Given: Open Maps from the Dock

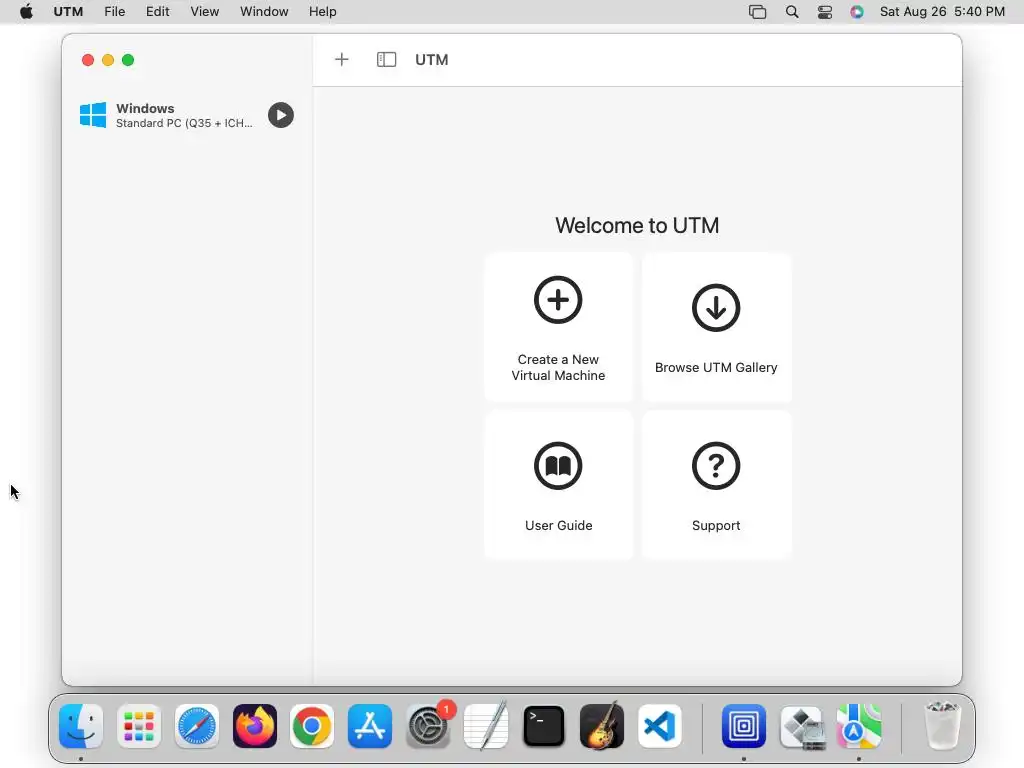Looking at the screenshot, I should coord(859,726).
